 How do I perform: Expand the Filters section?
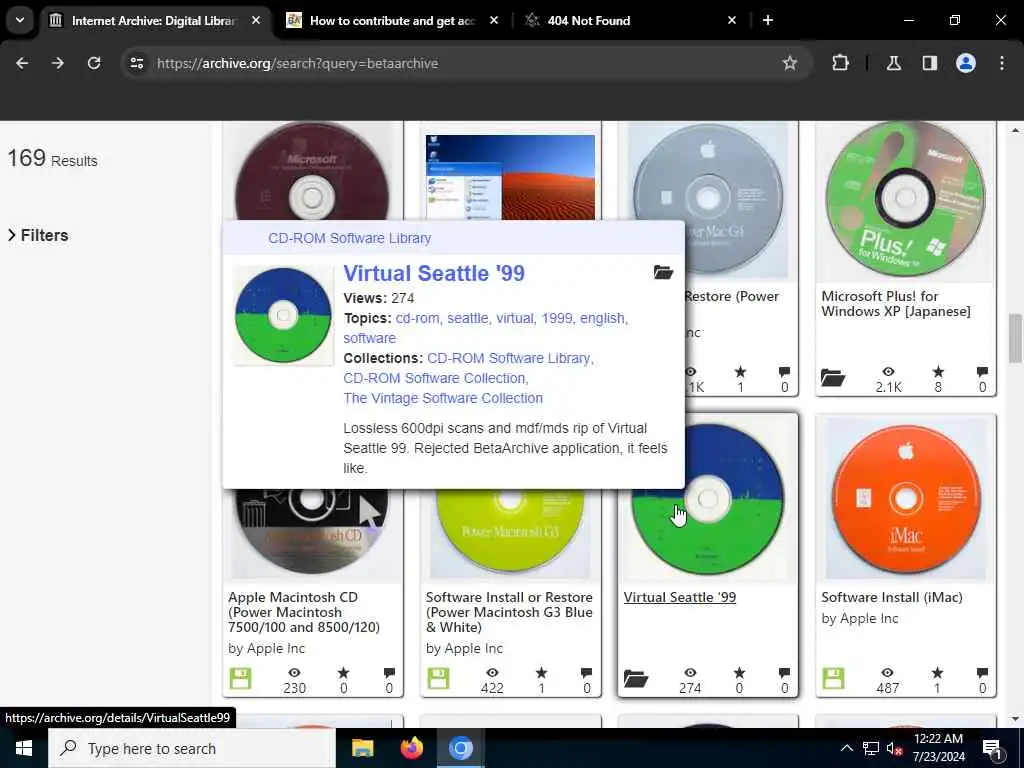click(38, 235)
